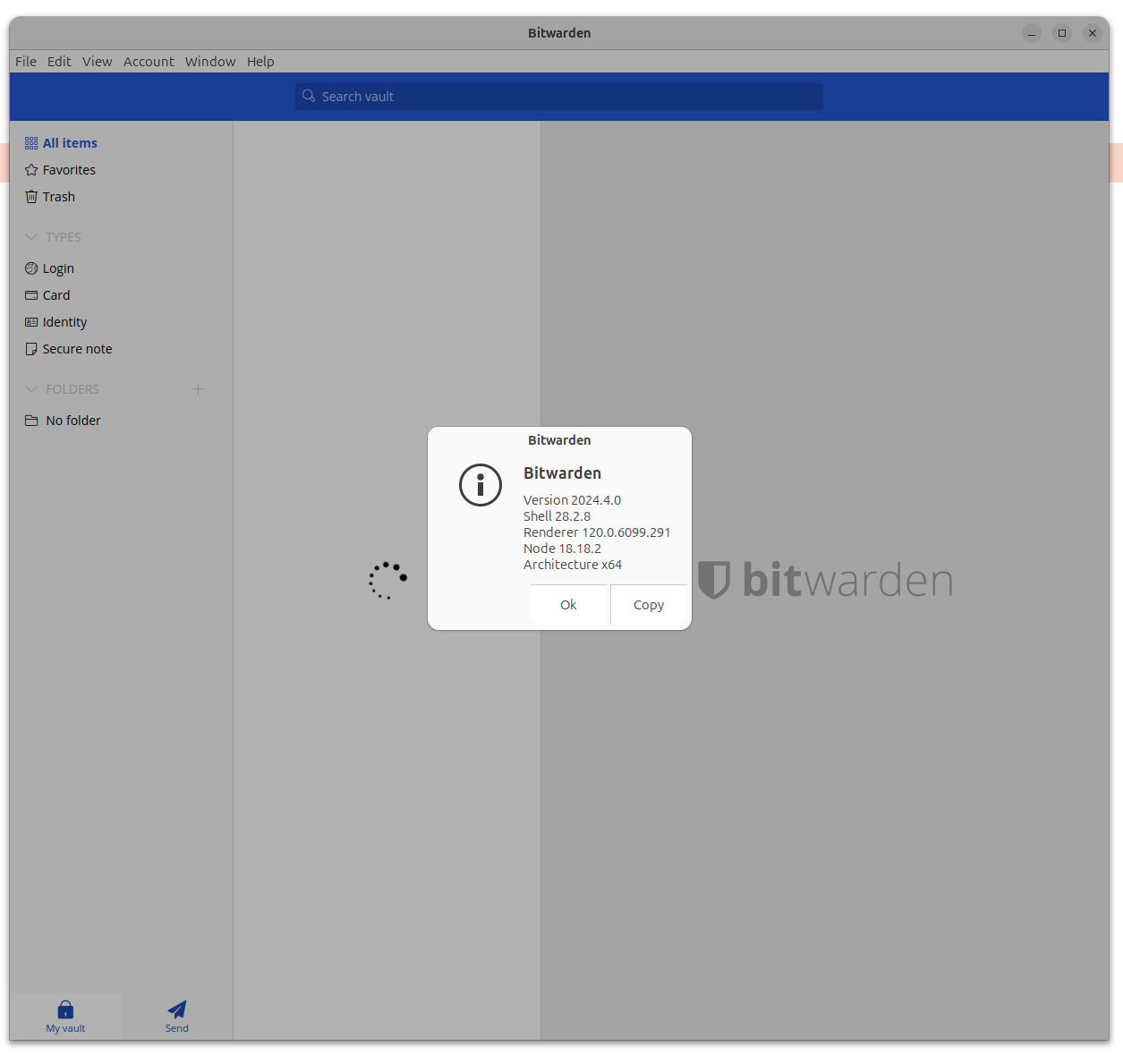Open the File menu
Viewport: 1123px width, 1064px height.
point(26,62)
